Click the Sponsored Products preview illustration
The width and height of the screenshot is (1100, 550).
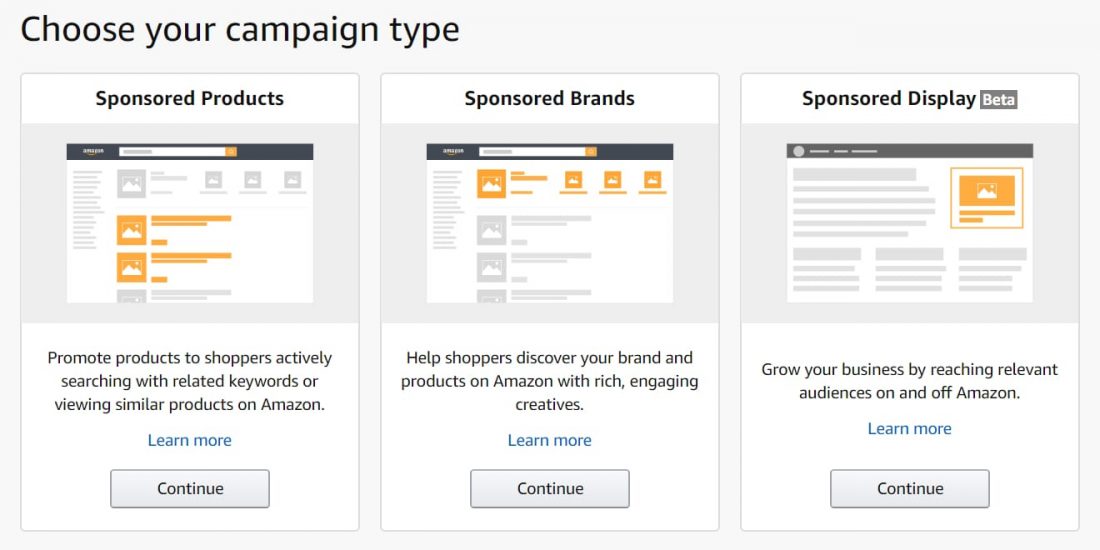(x=190, y=223)
